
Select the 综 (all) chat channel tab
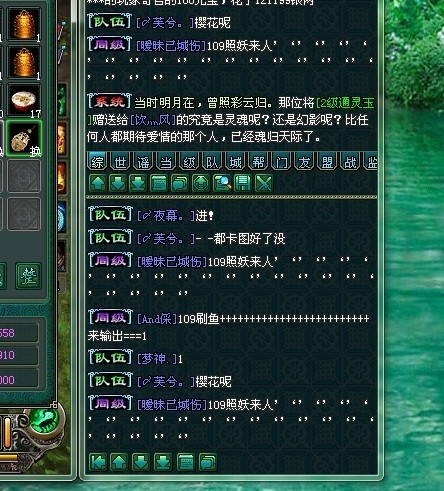pyautogui.click(x=97, y=162)
